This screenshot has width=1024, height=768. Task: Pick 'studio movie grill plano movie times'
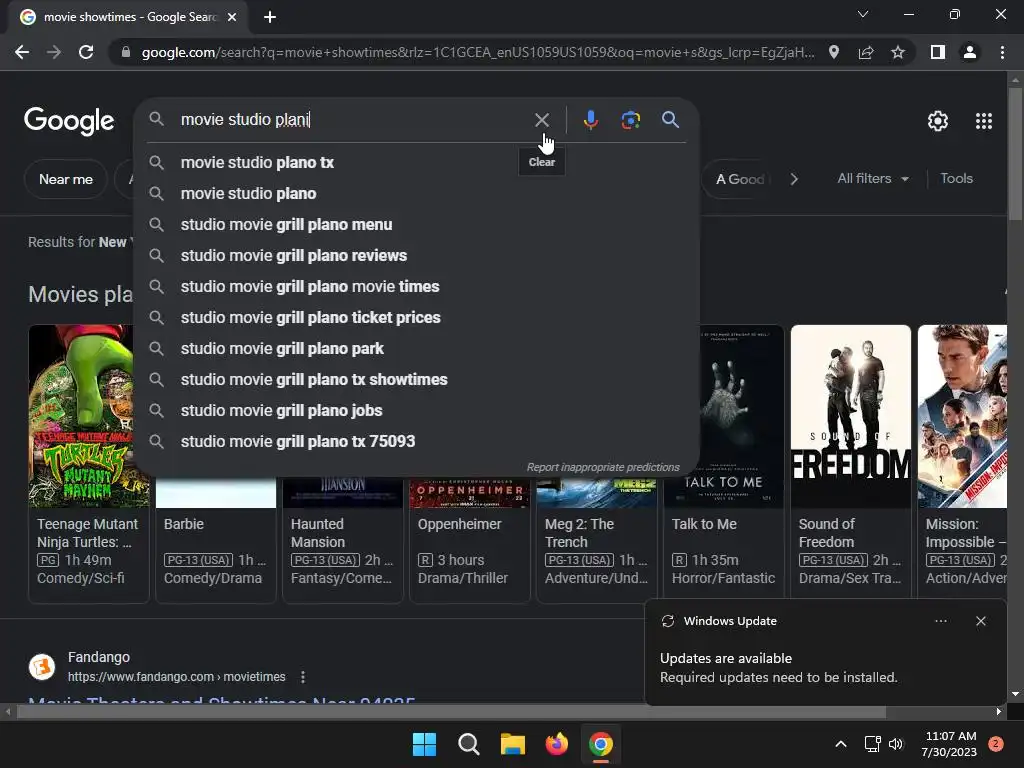tap(417, 287)
